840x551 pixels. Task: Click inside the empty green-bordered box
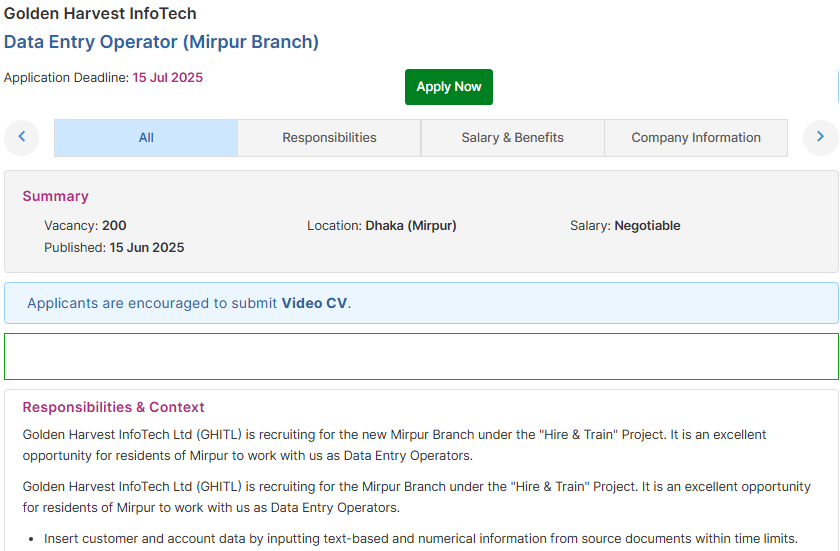(x=421, y=357)
